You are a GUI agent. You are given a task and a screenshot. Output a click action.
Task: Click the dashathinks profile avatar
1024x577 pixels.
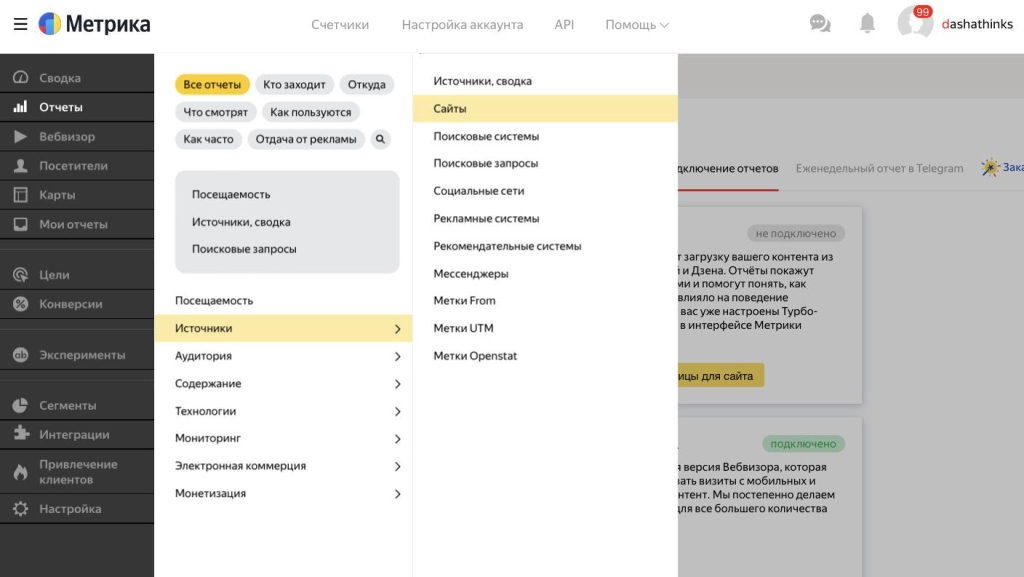(x=914, y=24)
